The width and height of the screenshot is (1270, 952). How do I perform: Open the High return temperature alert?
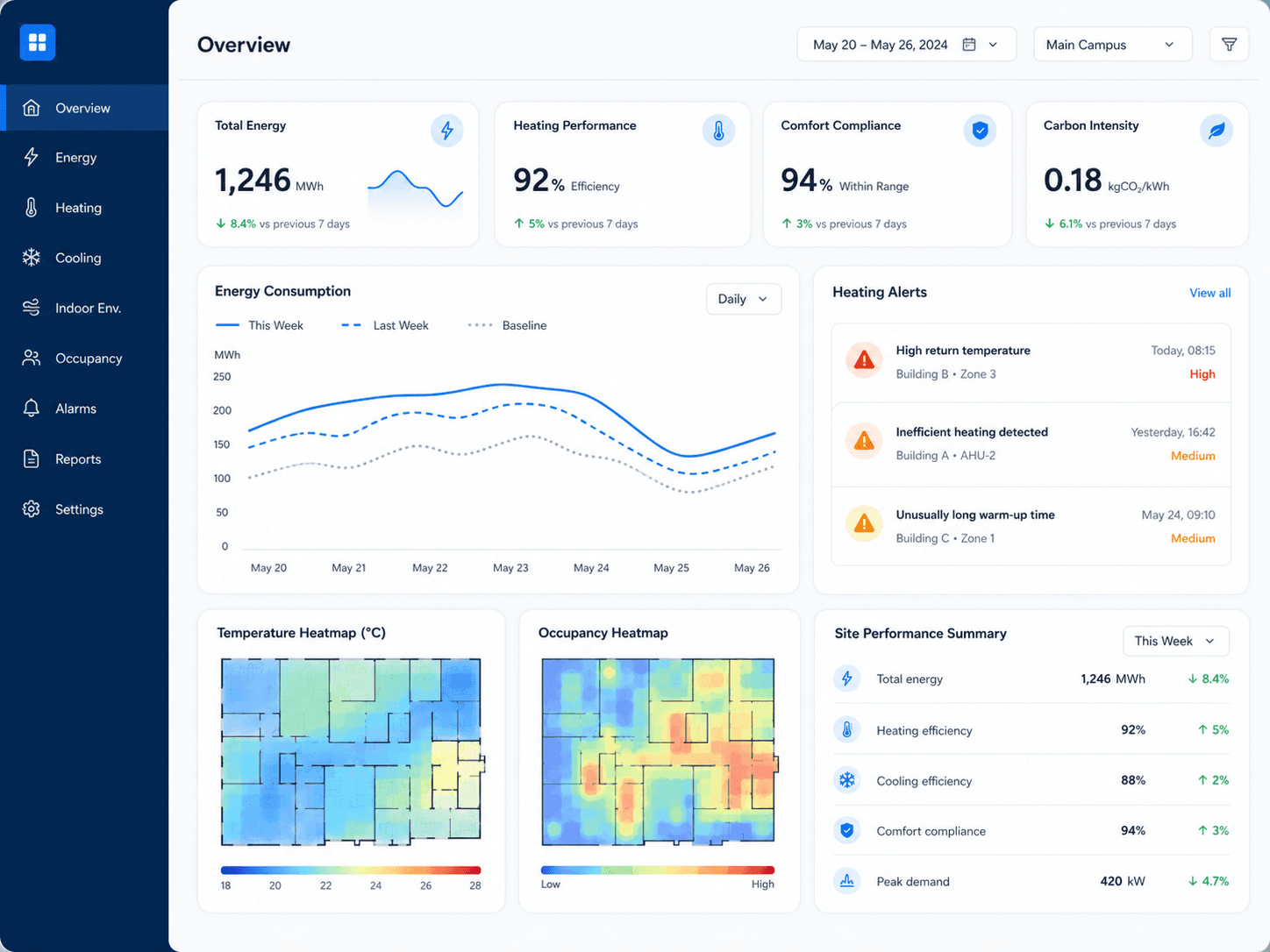pyautogui.click(x=1031, y=363)
